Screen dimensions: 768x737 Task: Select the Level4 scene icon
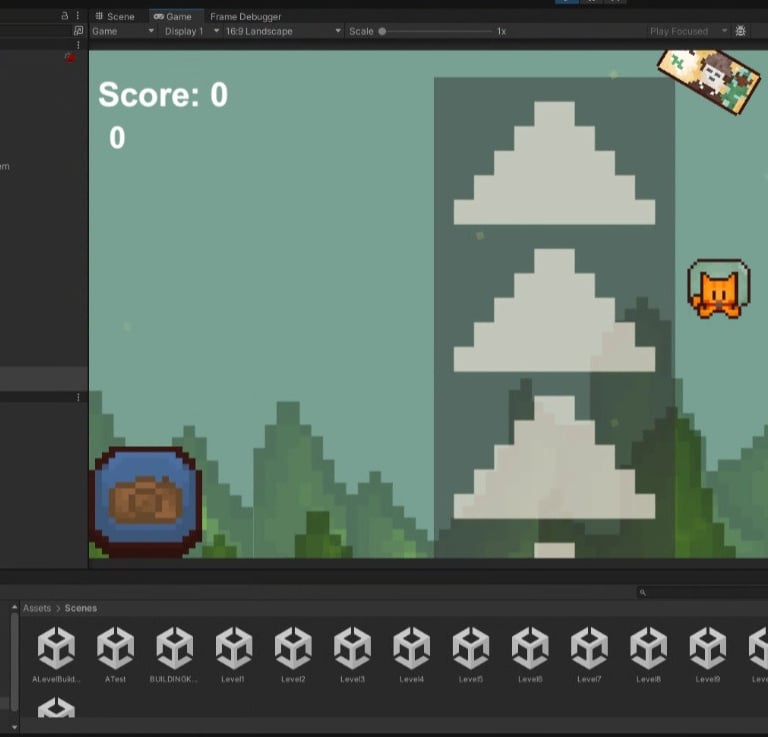(412, 647)
